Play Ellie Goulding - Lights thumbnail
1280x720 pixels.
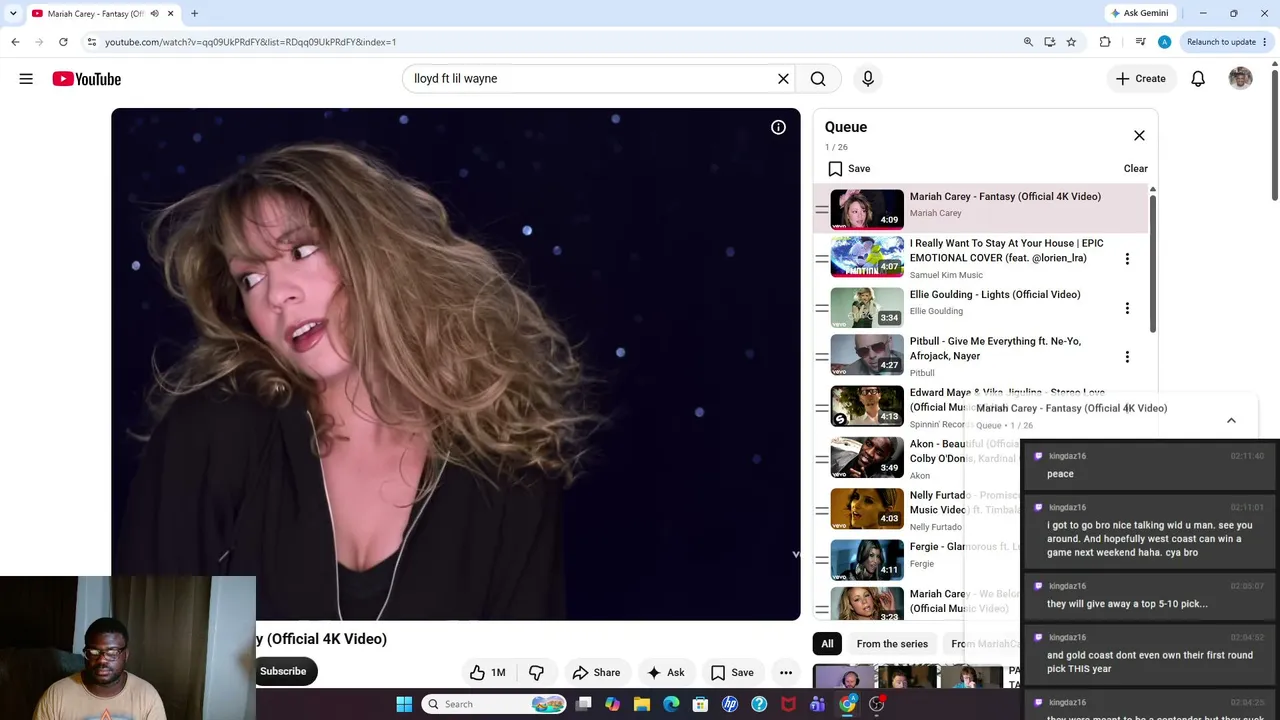(x=867, y=308)
